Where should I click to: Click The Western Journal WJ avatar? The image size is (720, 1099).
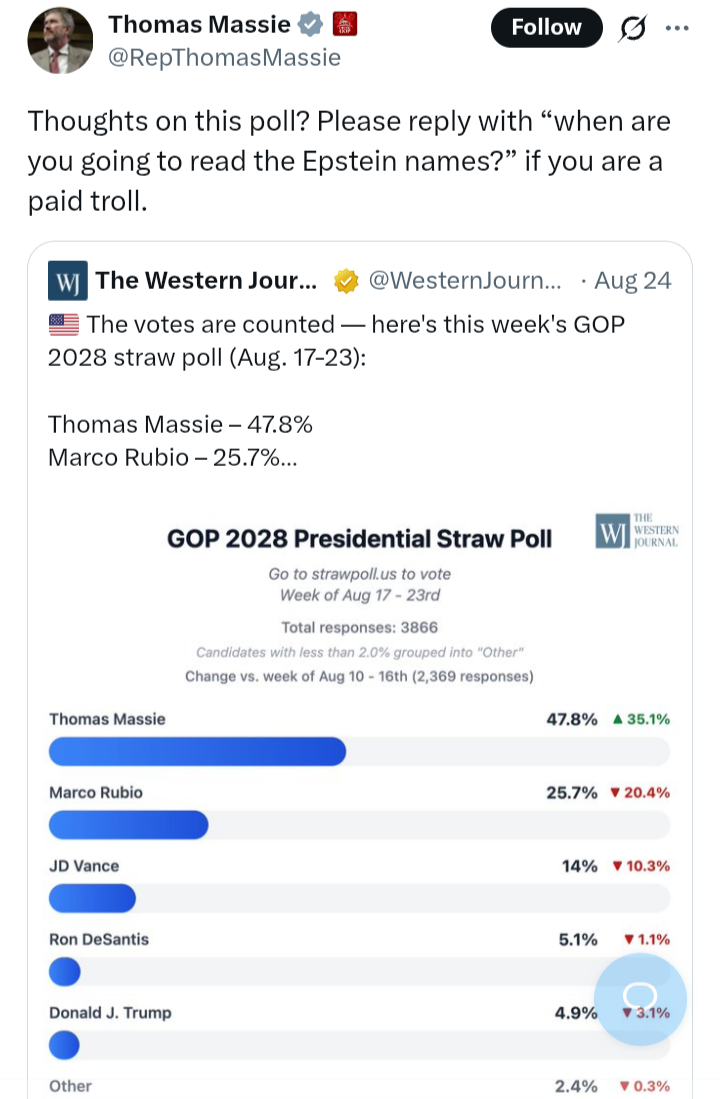(68, 280)
